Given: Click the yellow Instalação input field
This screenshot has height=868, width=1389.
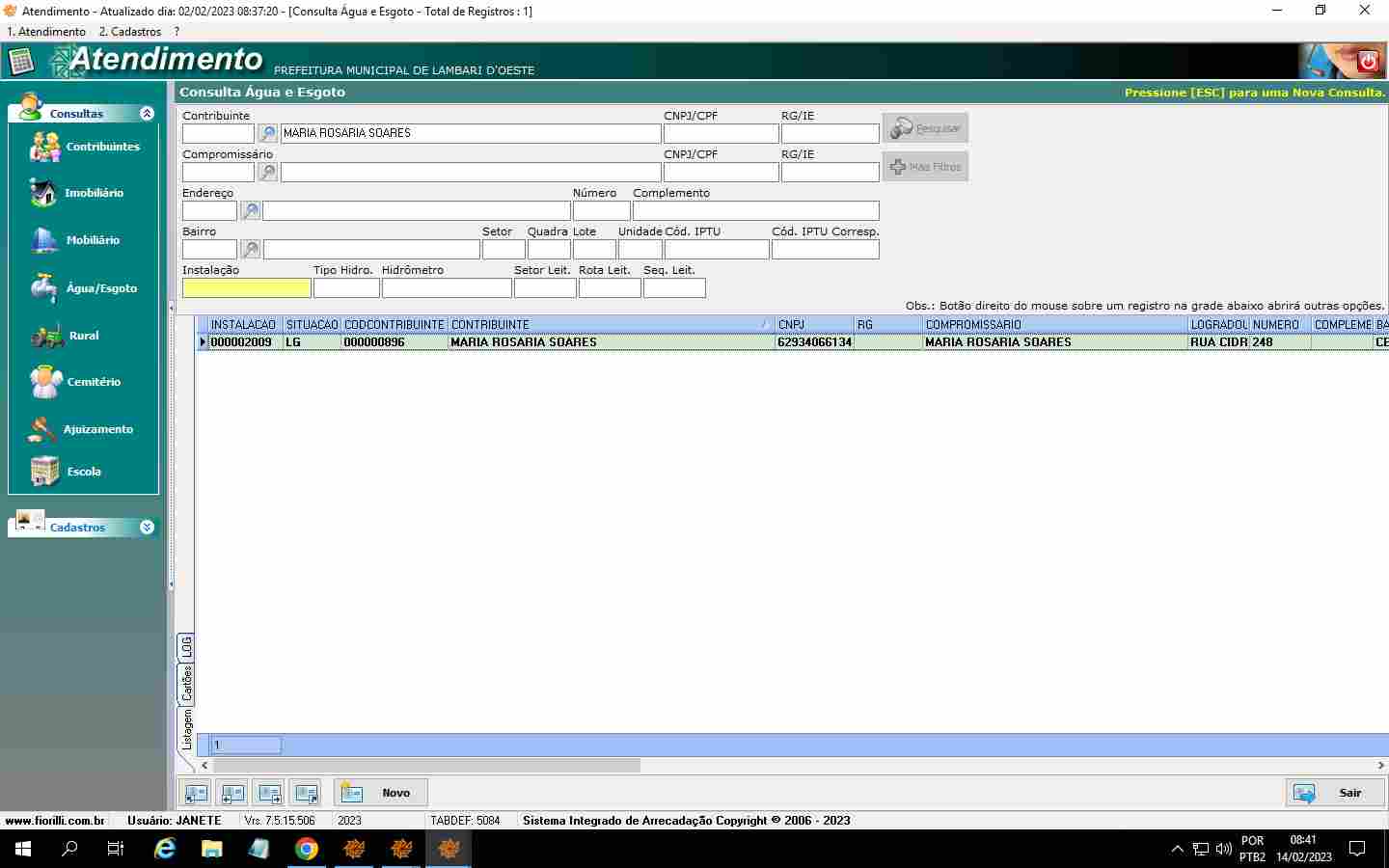Looking at the screenshot, I should coord(246,288).
